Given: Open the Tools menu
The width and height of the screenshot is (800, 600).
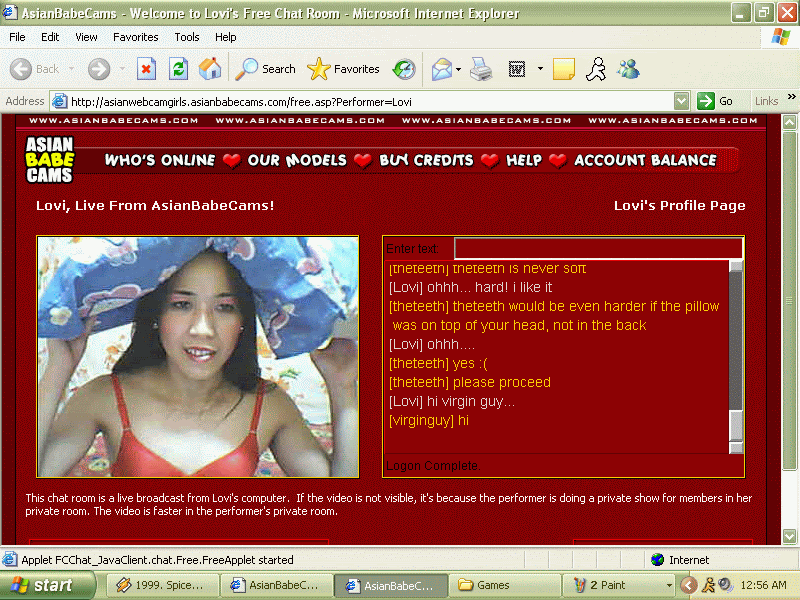Looking at the screenshot, I should coord(187,37).
